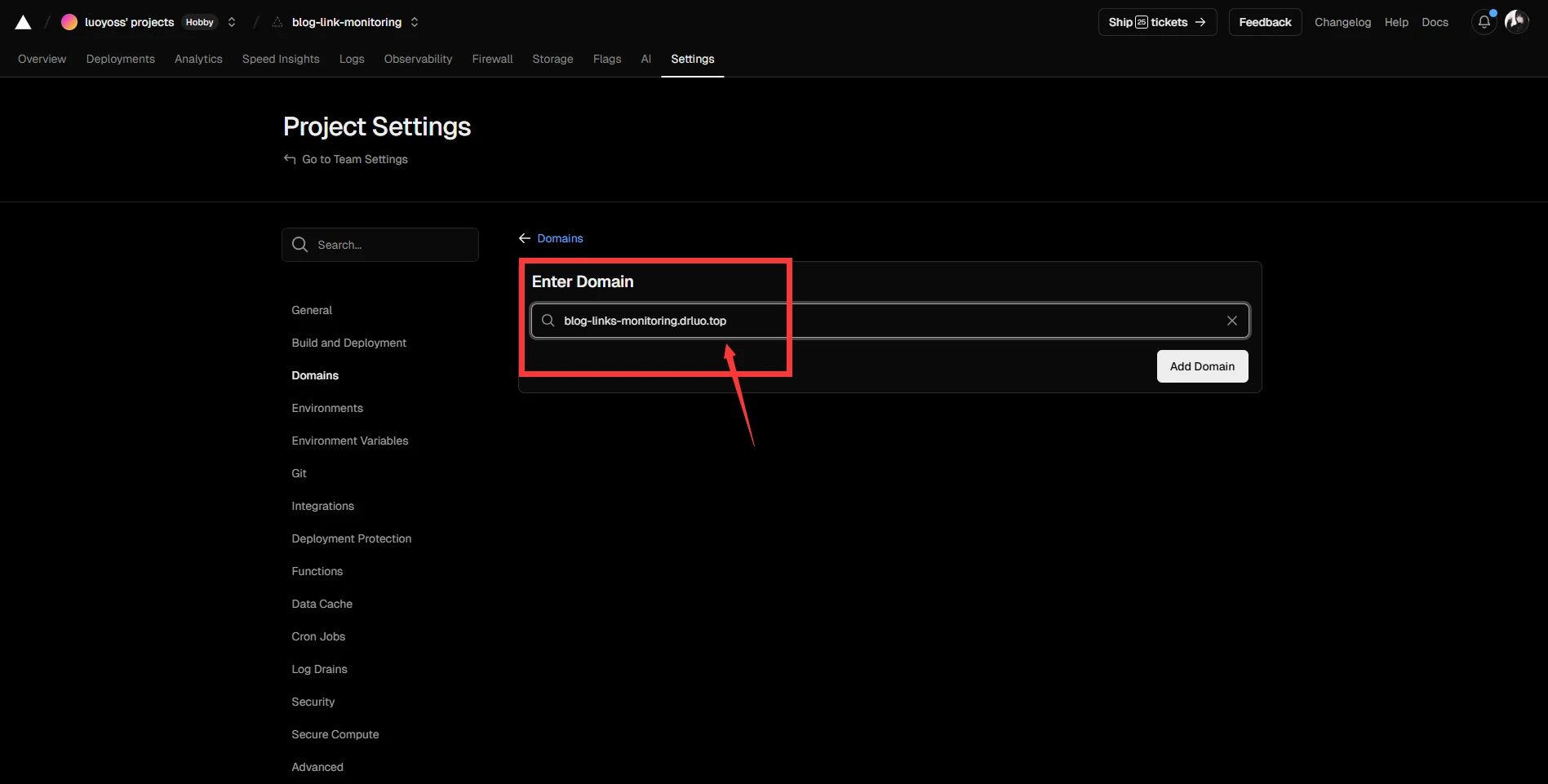The height and width of the screenshot is (784, 1548).
Task: Switch to the Deployments tab
Action: (x=120, y=59)
